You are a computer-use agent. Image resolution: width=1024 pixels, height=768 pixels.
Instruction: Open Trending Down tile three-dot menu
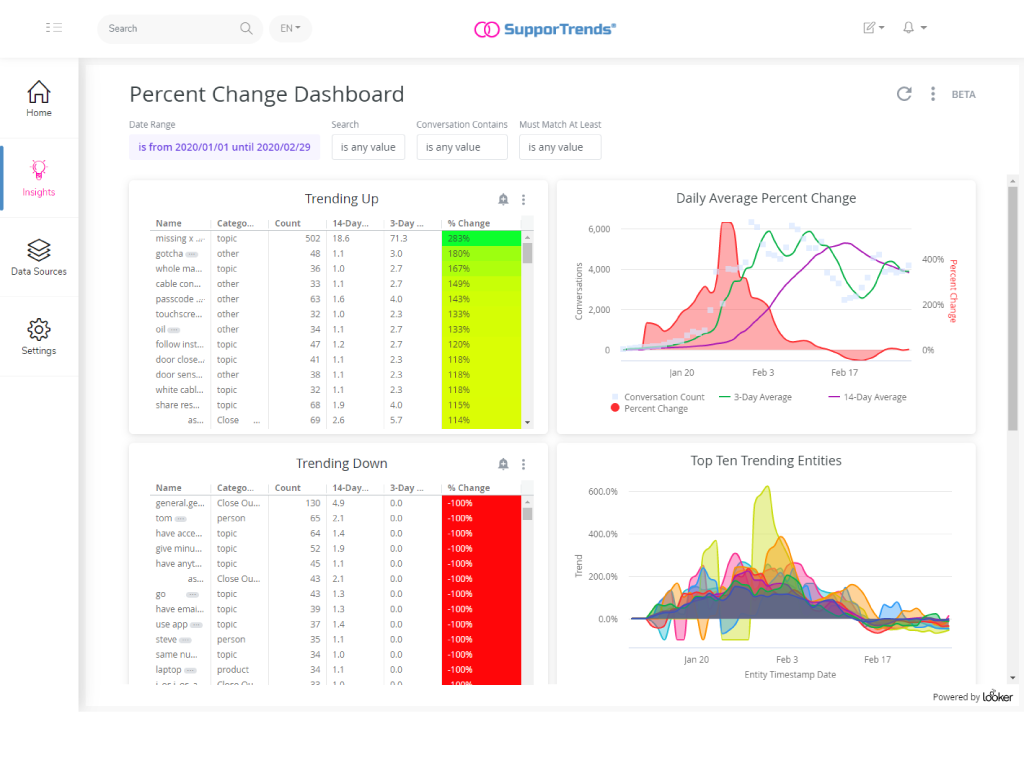(523, 464)
